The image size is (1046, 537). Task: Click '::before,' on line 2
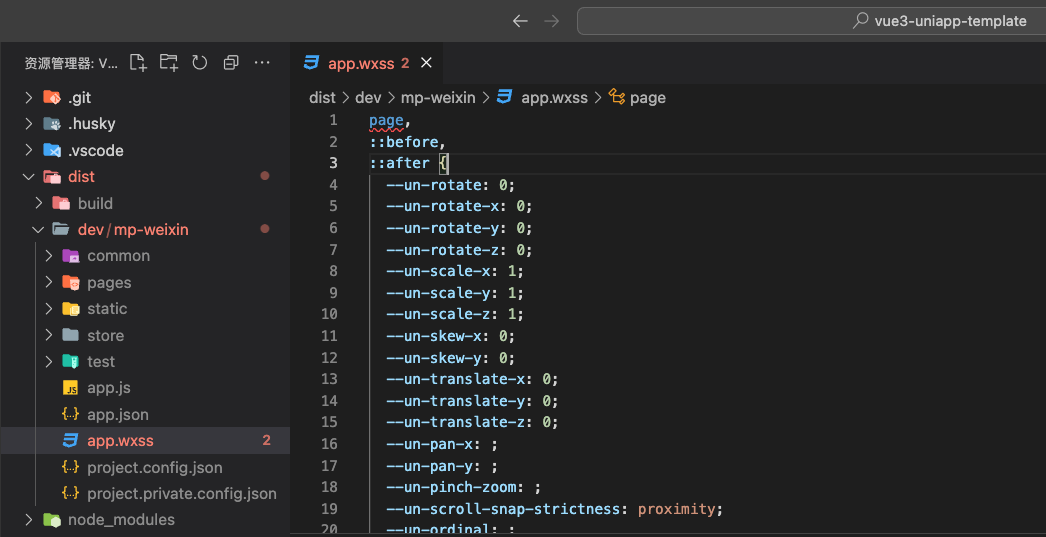[408, 142]
